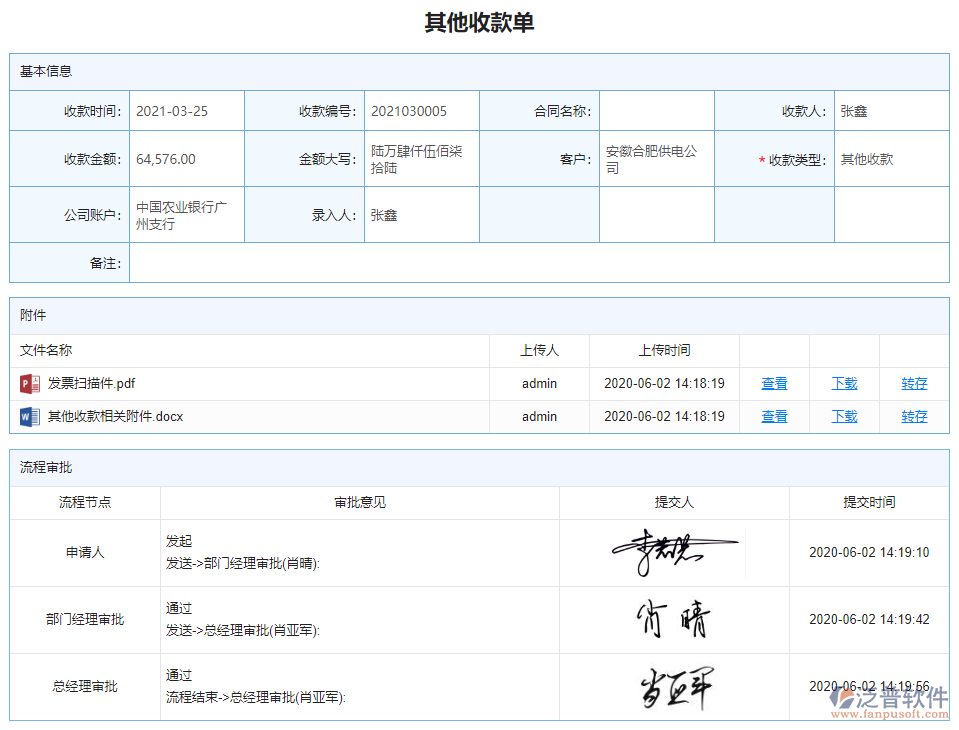The image size is (959, 730).
Task: Click the Word icon beside 其他收款相关附件.docx
Action: coord(31,417)
